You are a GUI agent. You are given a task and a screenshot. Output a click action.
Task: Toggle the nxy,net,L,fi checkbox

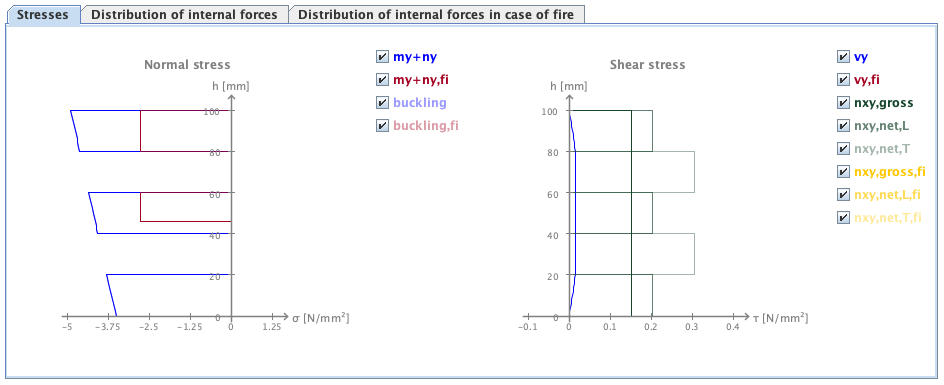[843, 195]
